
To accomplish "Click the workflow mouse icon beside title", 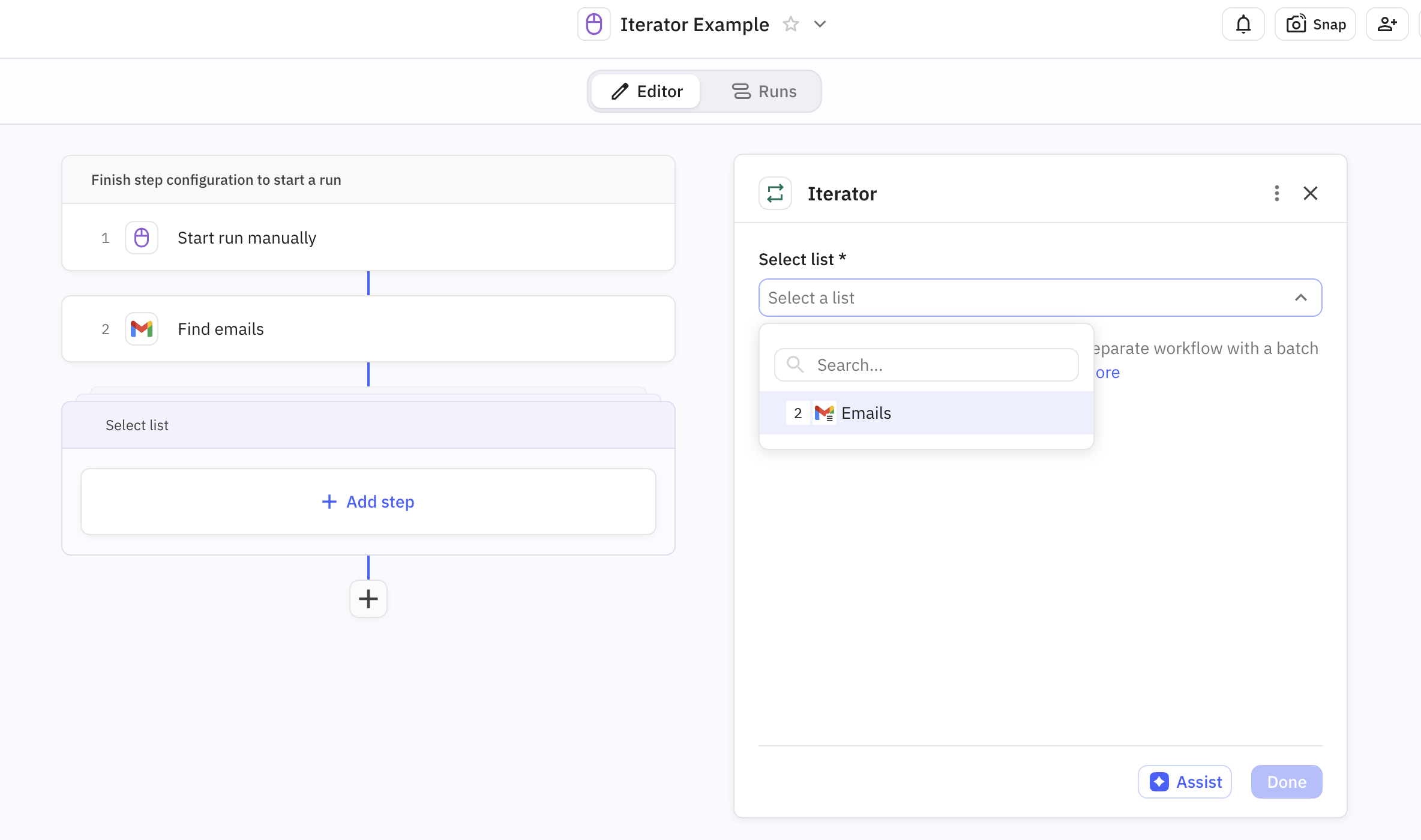I will pyautogui.click(x=593, y=25).
